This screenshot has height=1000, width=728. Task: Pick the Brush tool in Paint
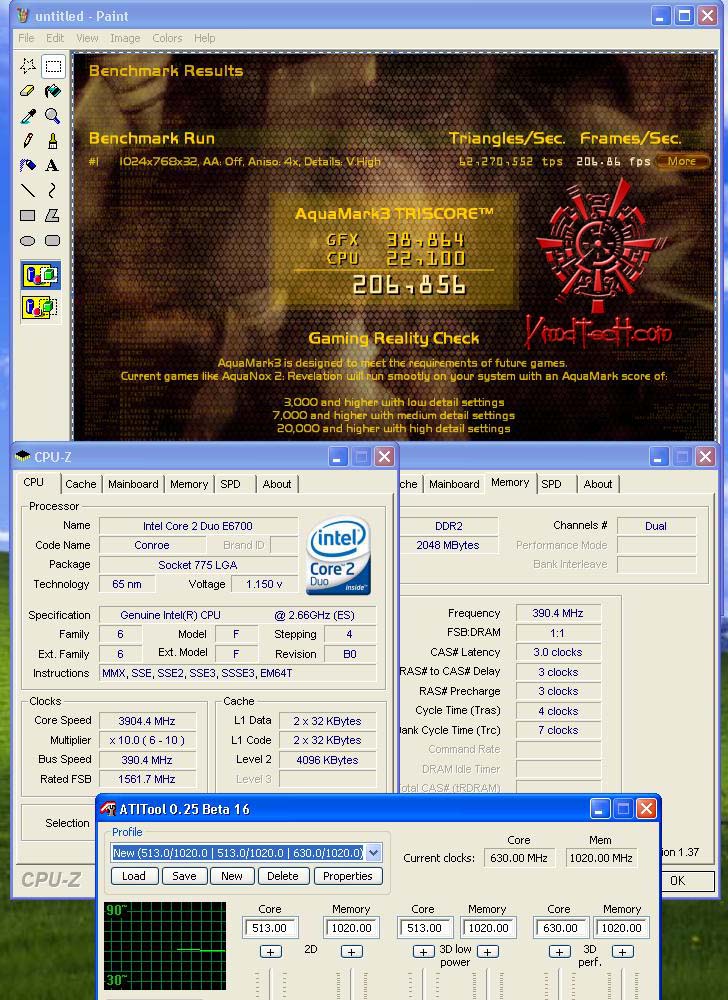click(53, 140)
